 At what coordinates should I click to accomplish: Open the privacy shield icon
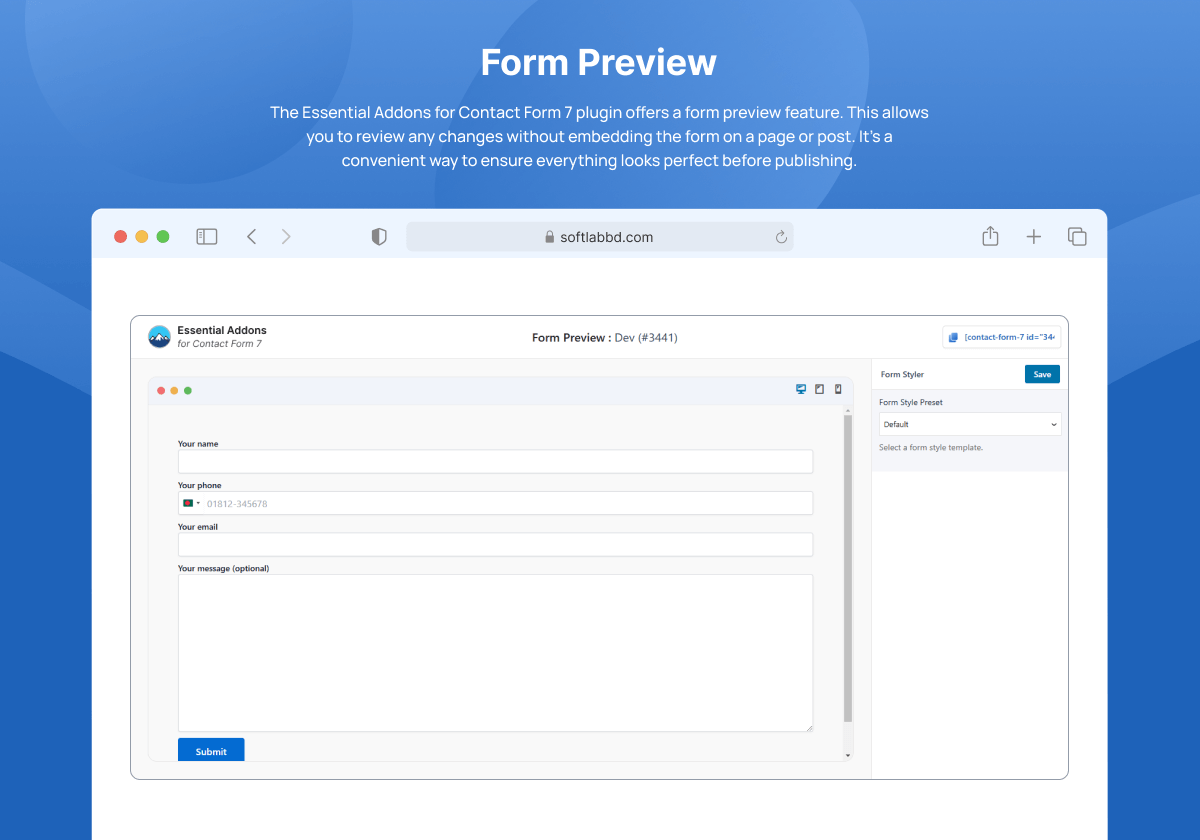379,237
